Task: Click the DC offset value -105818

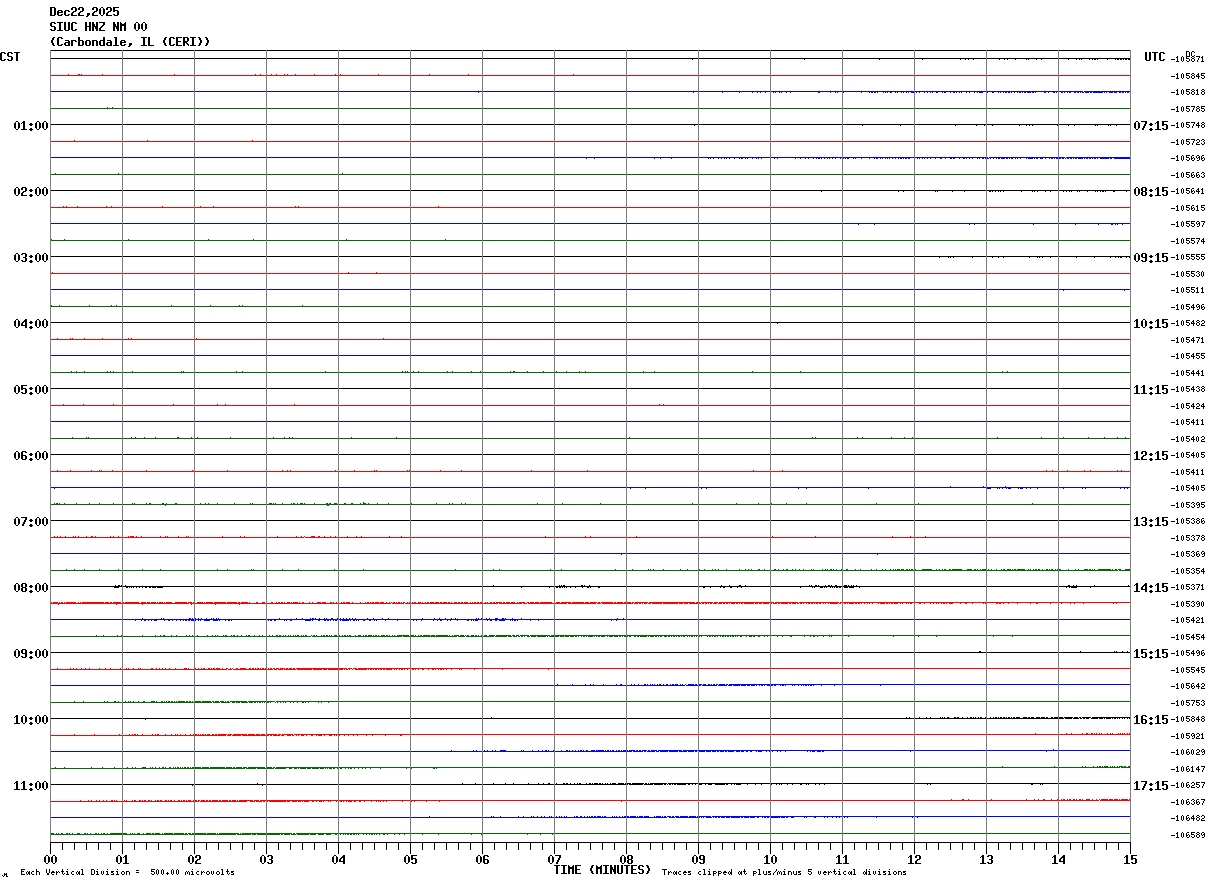Action: (x=1188, y=92)
